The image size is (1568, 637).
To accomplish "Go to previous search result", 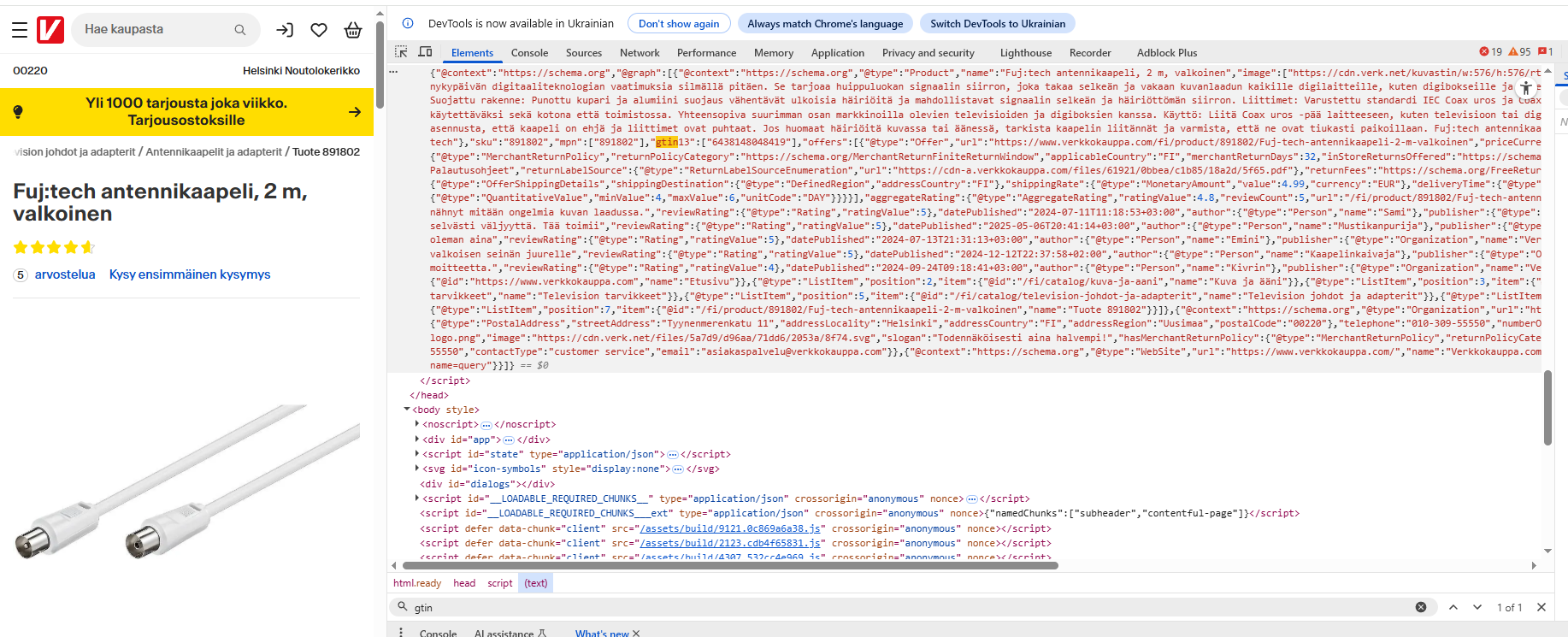I will pyautogui.click(x=1453, y=607).
